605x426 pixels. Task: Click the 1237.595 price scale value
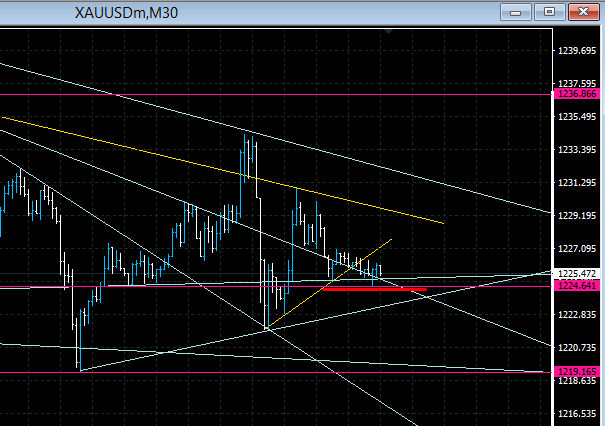coord(577,84)
